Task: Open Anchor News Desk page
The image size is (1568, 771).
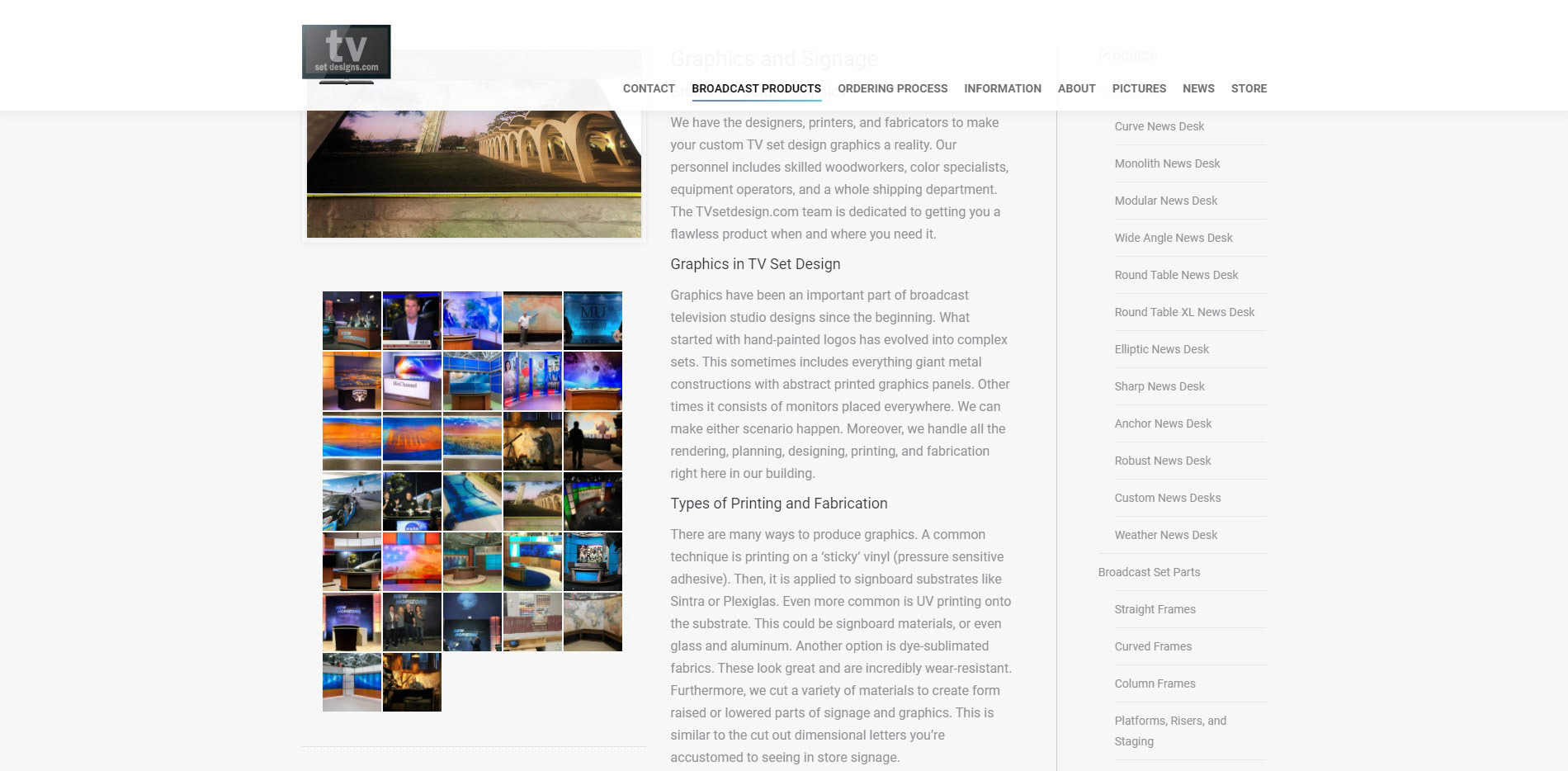Action: [1163, 423]
